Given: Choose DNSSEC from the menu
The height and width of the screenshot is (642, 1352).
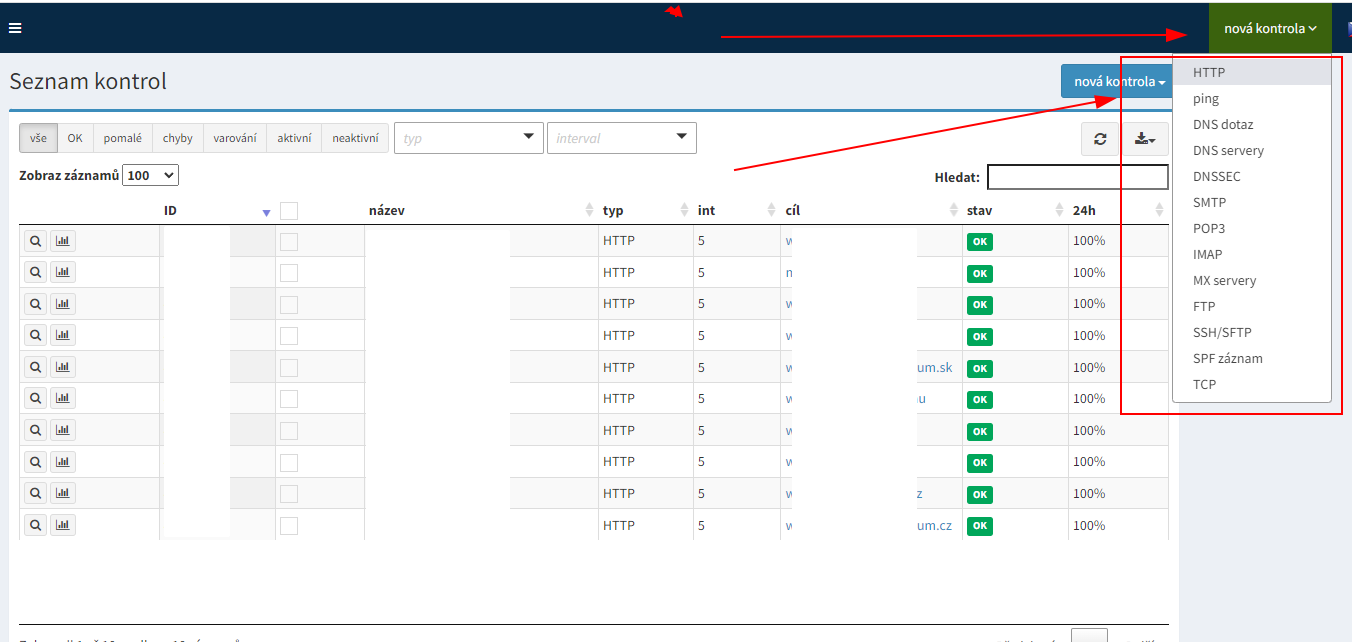Looking at the screenshot, I should [x=1252, y=177].
